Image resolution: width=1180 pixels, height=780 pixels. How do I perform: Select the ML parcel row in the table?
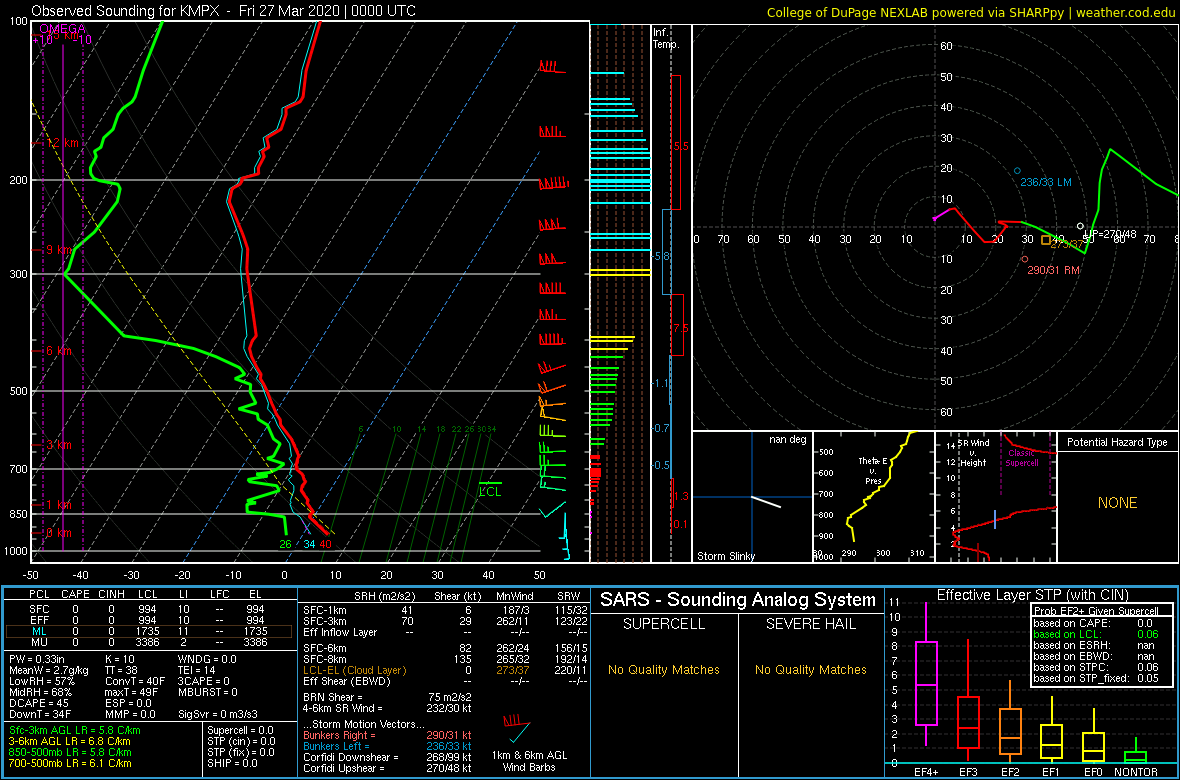(x=148, y=632)
